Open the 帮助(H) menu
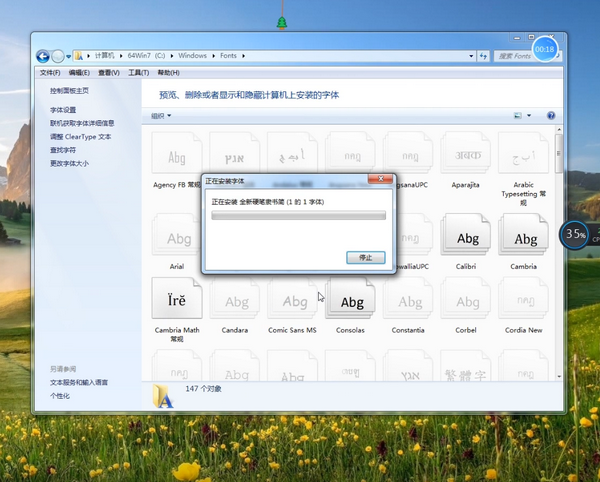This screenshot has width=600, height=482. tap(168, 73)
